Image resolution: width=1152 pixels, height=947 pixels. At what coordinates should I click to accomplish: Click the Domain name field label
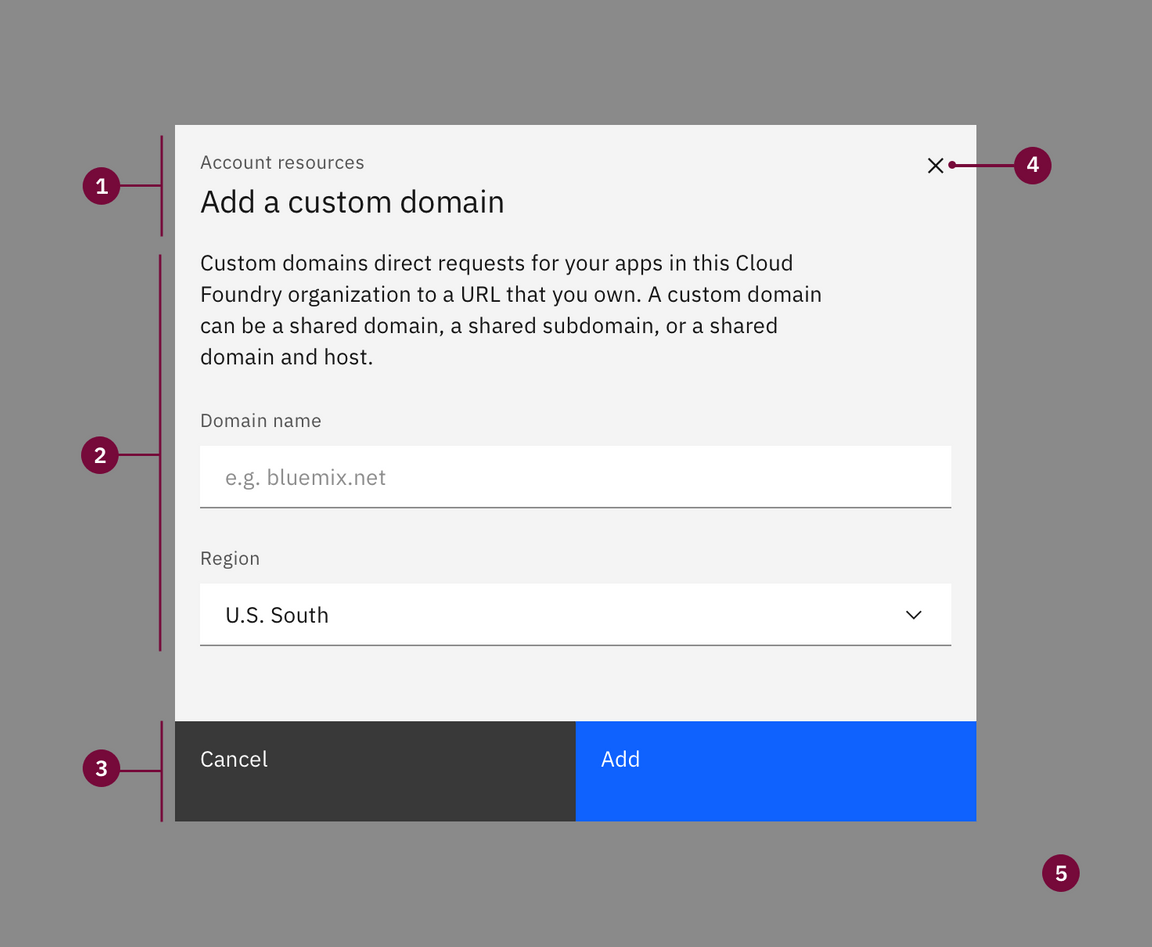(260, 421)
